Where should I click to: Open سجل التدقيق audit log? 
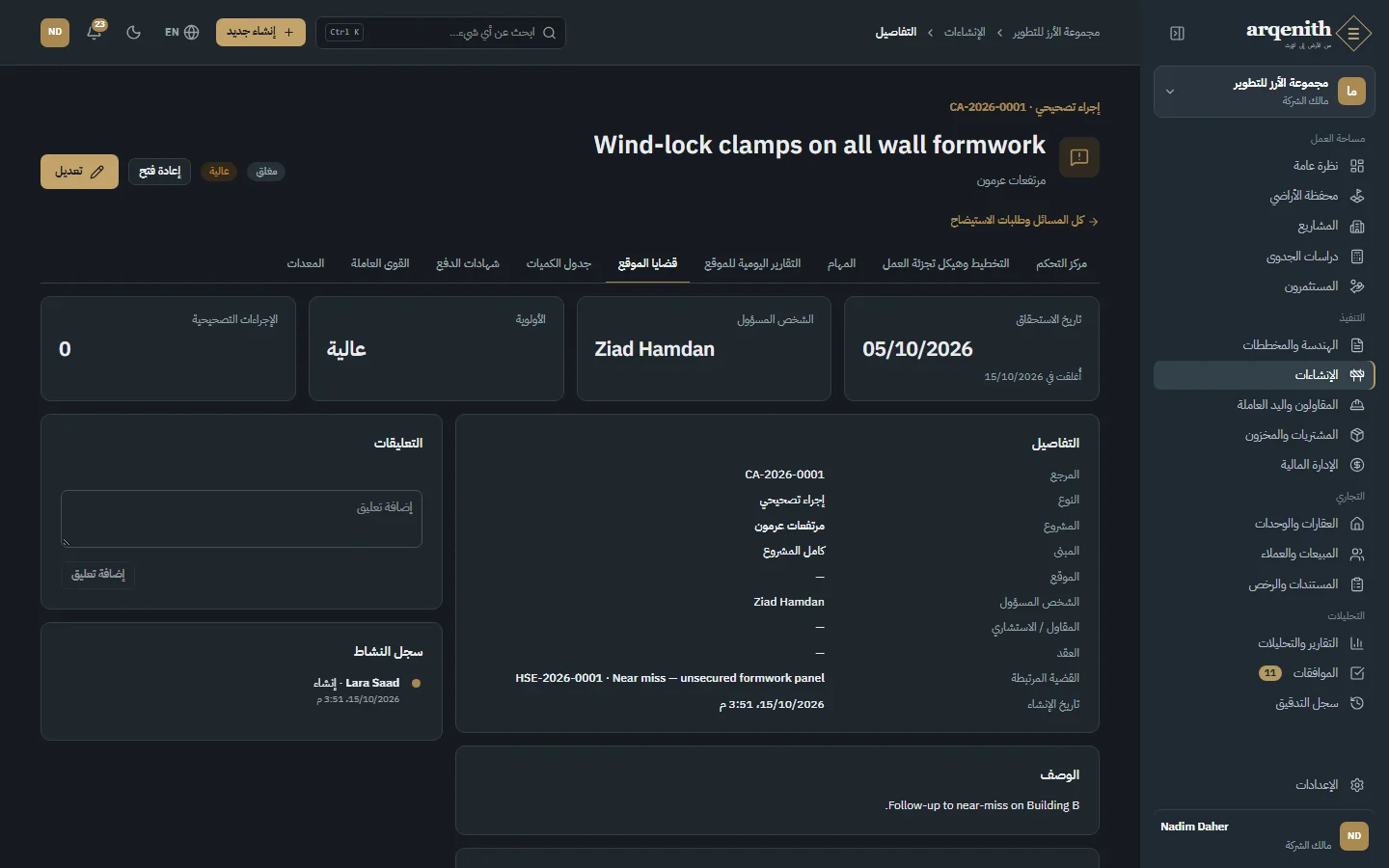(1263, 703)
